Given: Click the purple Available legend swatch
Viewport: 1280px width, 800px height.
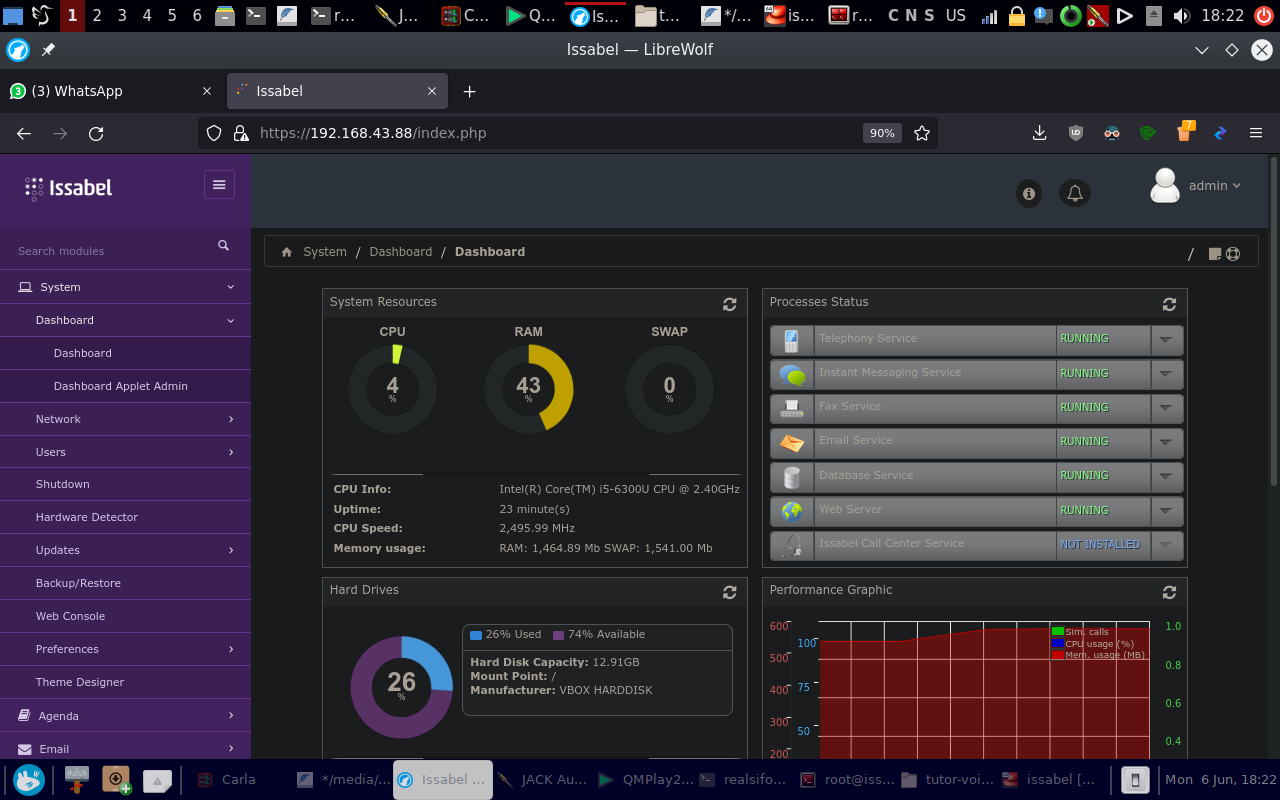Looking at the screenshot, I should coord(558,635).
